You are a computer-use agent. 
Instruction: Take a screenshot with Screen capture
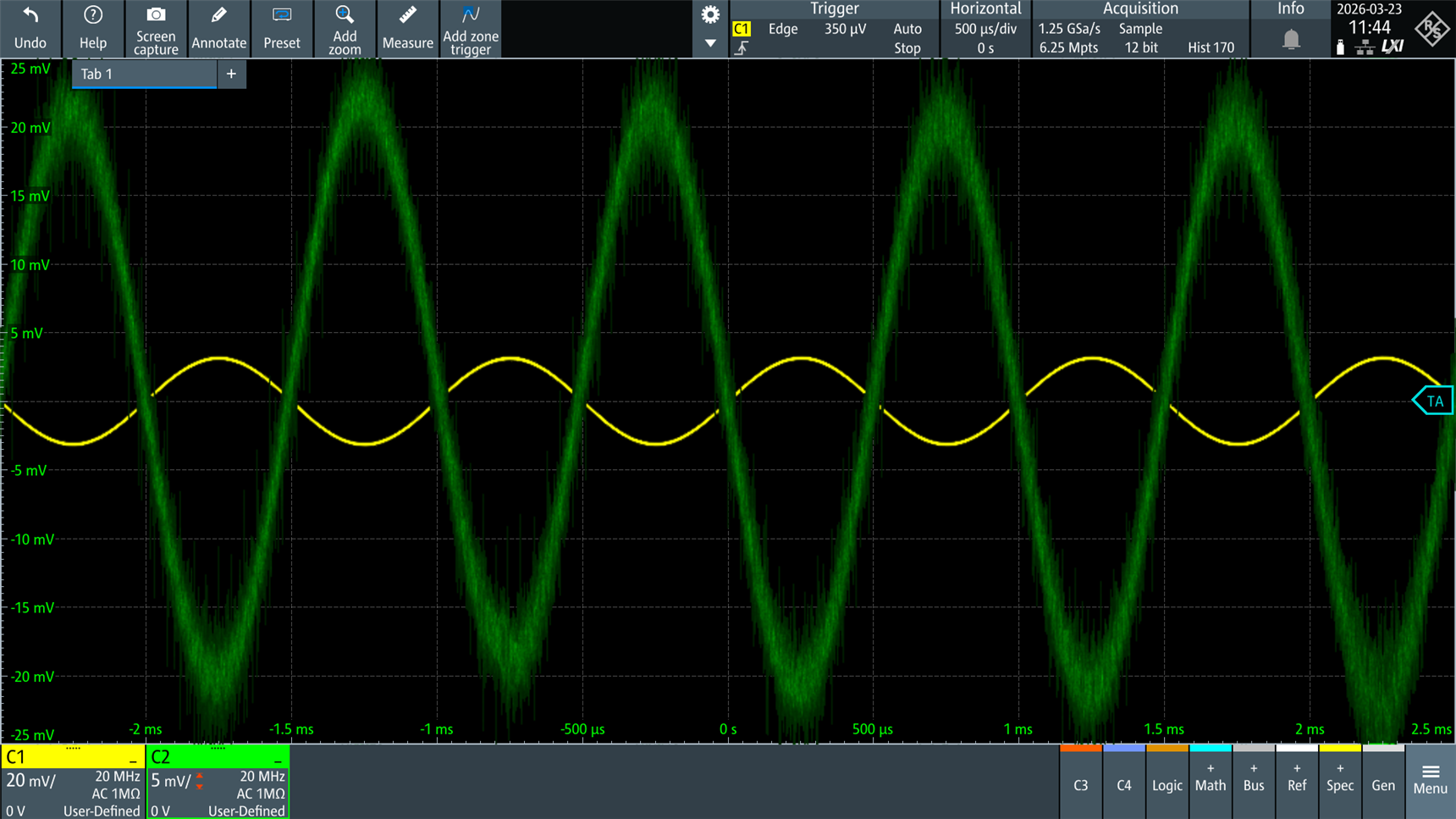click(x=156, y=16)
